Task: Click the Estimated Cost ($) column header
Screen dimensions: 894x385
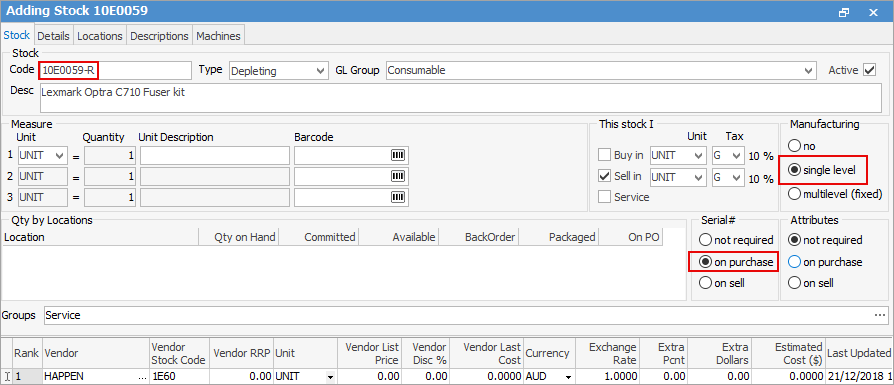Action: coord(789,354)
